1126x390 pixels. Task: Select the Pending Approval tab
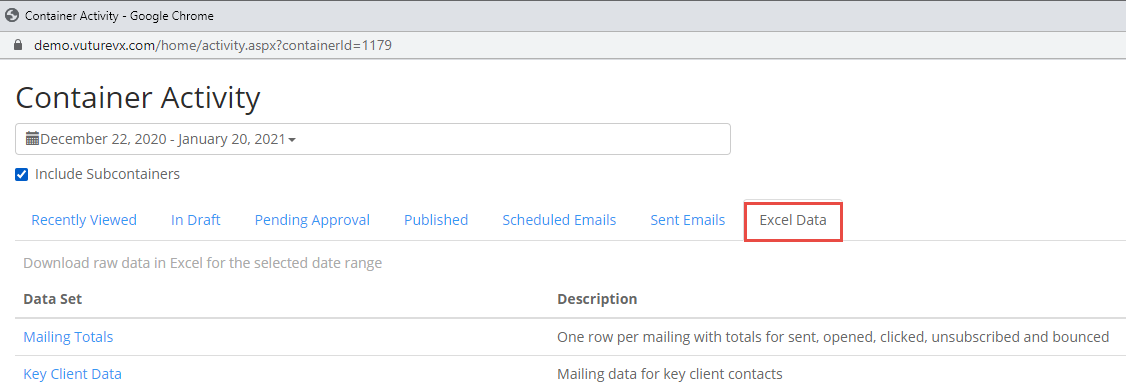312,220
